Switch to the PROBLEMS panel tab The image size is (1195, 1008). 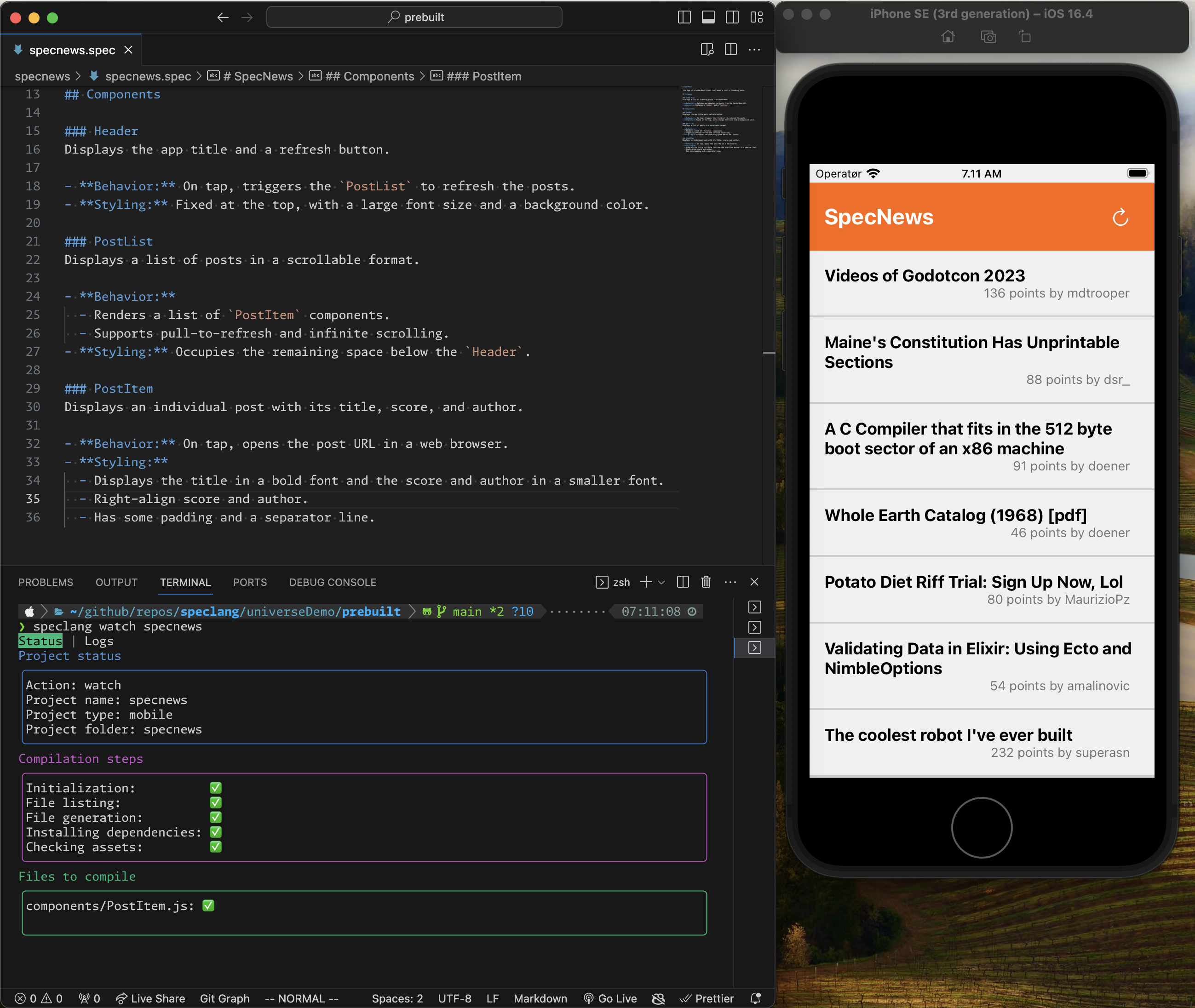(46, 582)
